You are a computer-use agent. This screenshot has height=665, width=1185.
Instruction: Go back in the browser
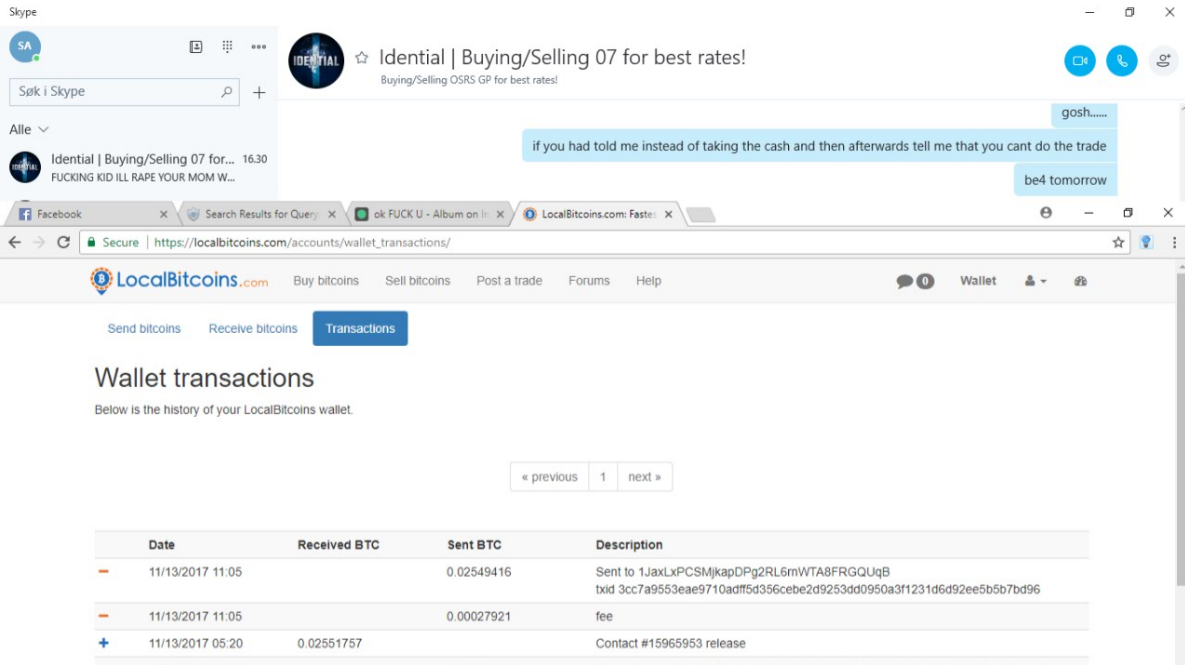point(15,243)
